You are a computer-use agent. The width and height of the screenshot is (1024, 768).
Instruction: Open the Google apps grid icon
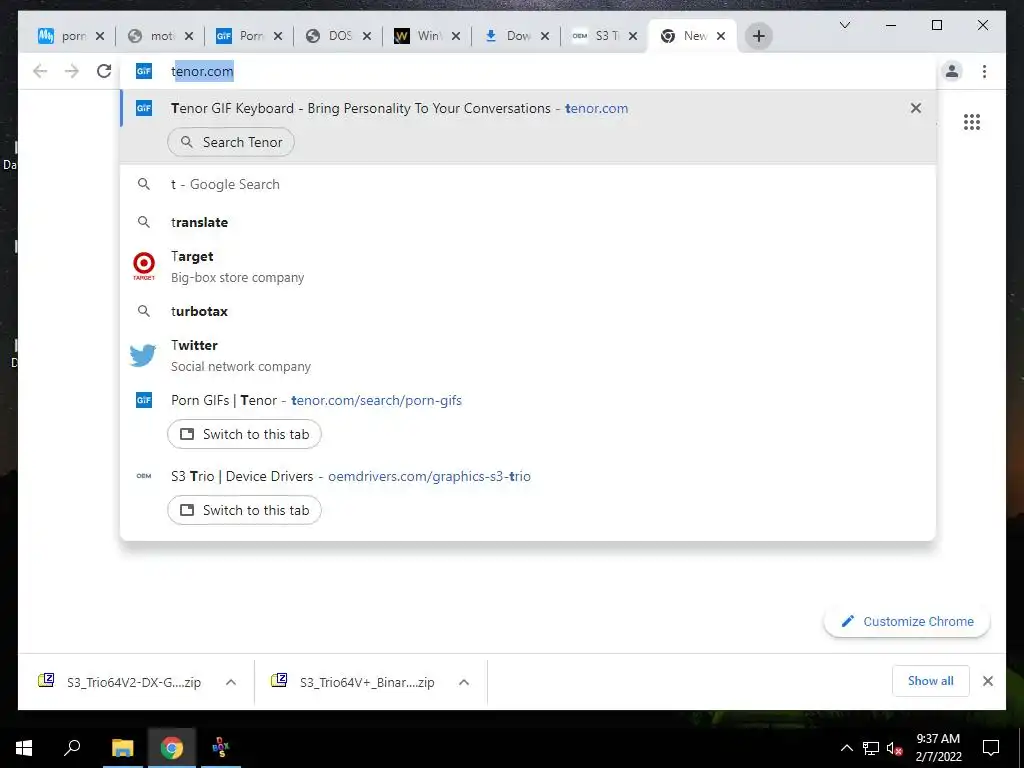(x=972, y=122)
